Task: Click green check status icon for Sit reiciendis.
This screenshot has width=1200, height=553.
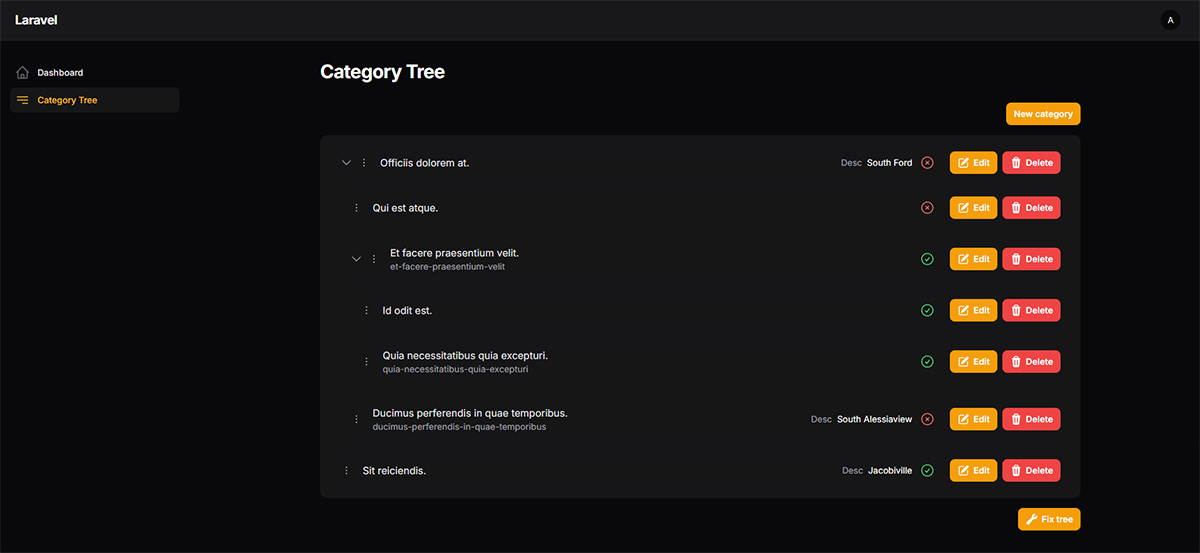Action: [x=927, y=471]
